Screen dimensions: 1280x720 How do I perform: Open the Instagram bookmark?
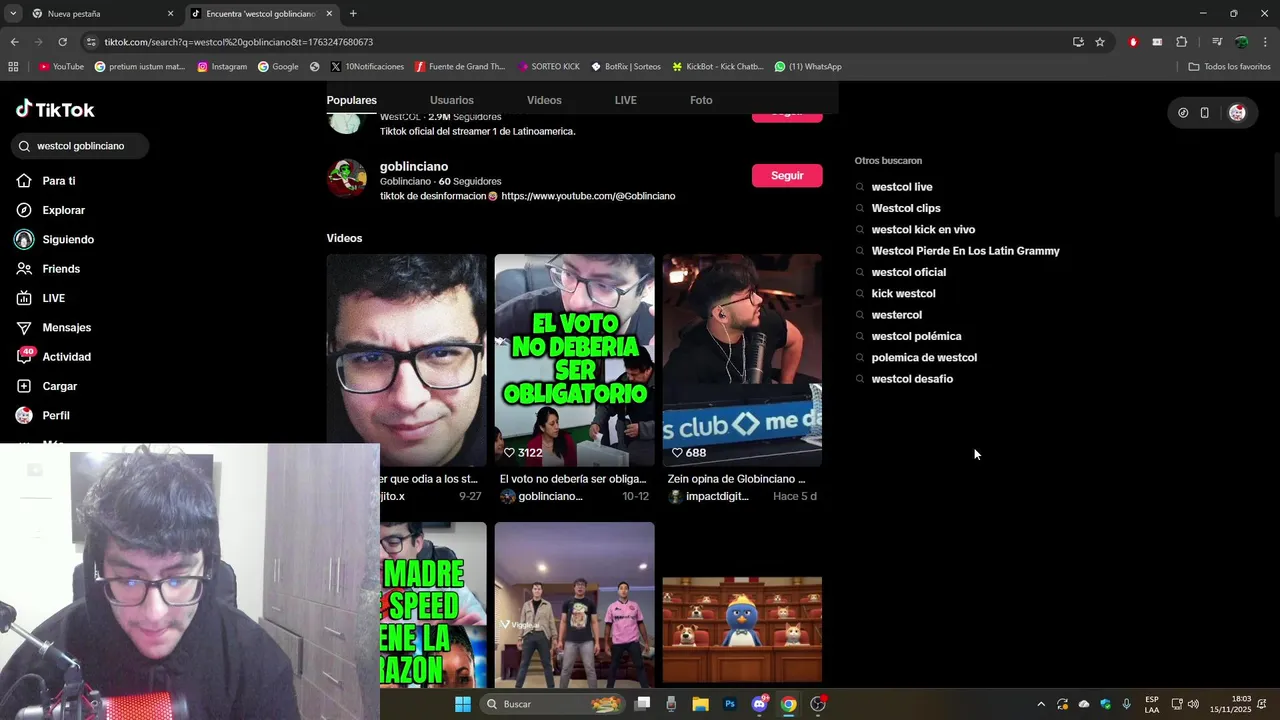tap(222, 67)
